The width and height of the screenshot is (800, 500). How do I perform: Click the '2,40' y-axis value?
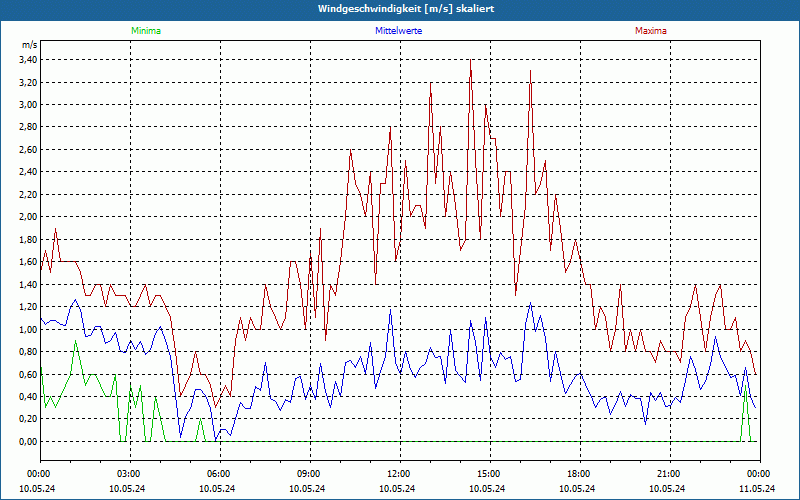tap(29, 172)
